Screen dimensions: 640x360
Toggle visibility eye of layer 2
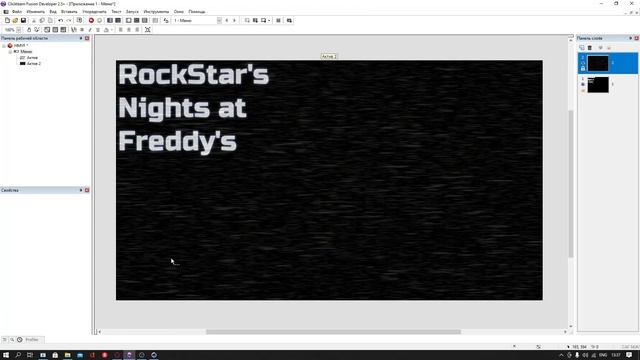(583, 63)
